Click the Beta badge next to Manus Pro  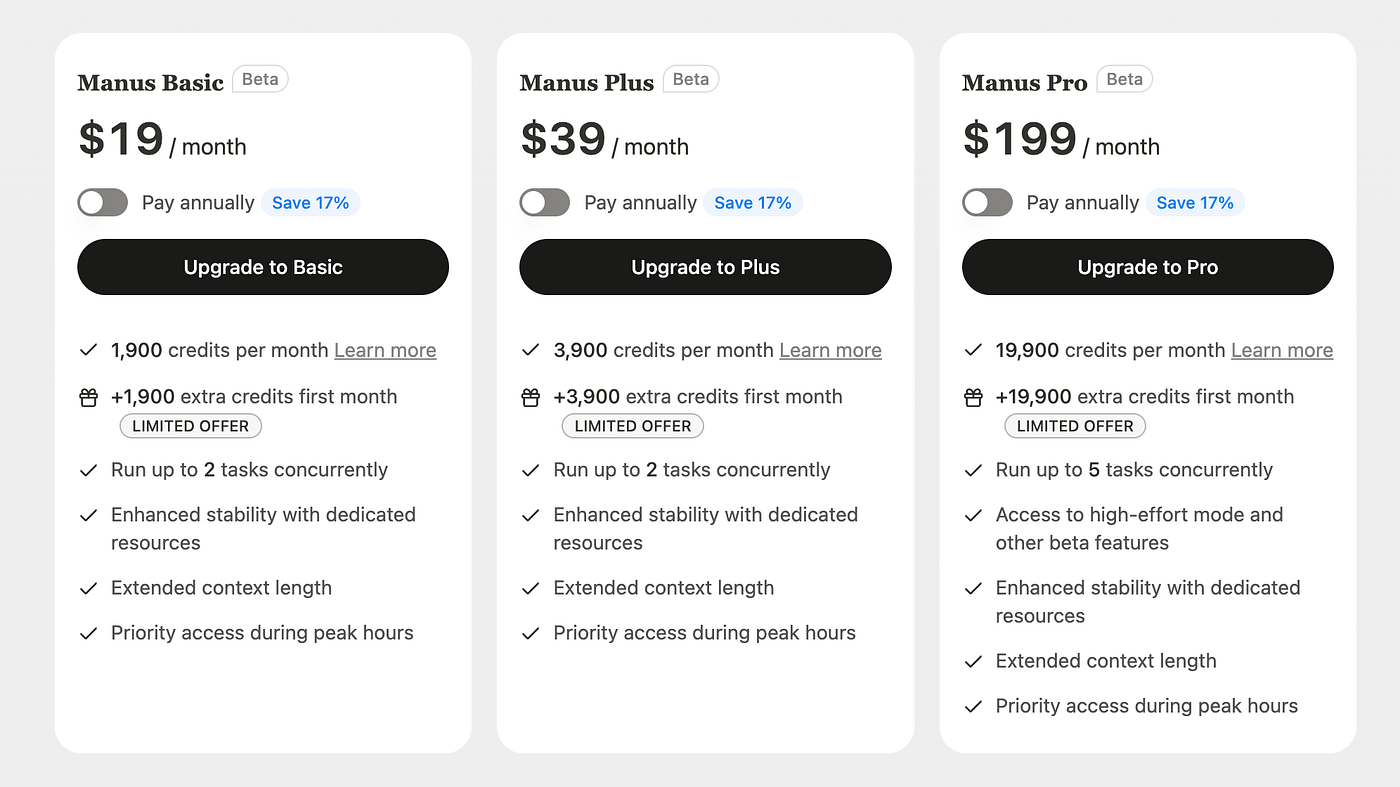(x=1125, y=79)
